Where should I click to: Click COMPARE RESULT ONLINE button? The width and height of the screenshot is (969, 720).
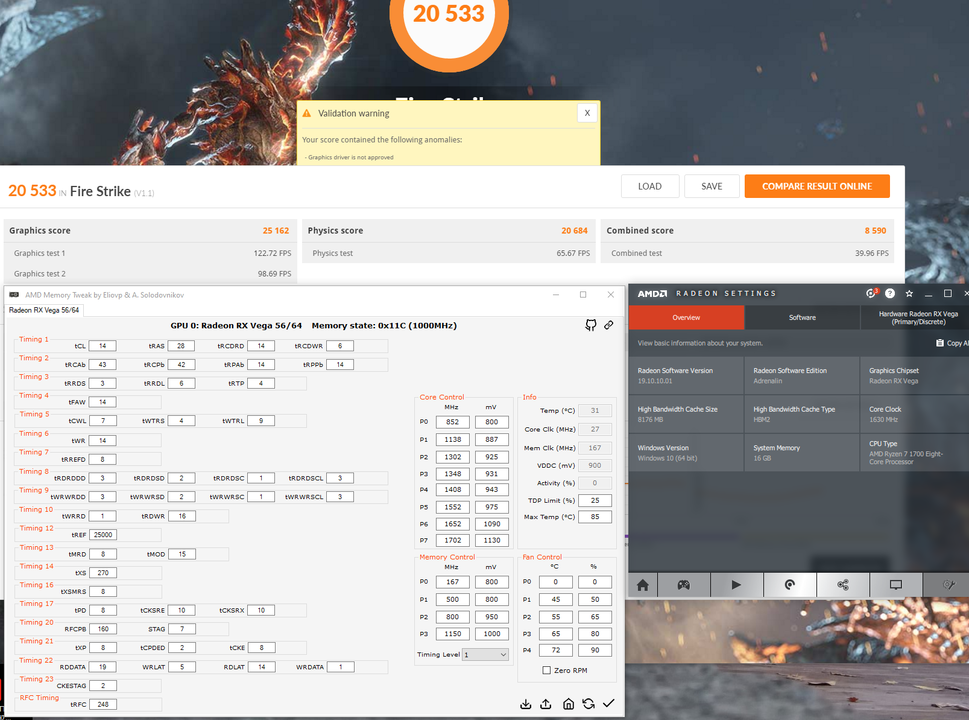pyautogui.click(x=817, y=186)
